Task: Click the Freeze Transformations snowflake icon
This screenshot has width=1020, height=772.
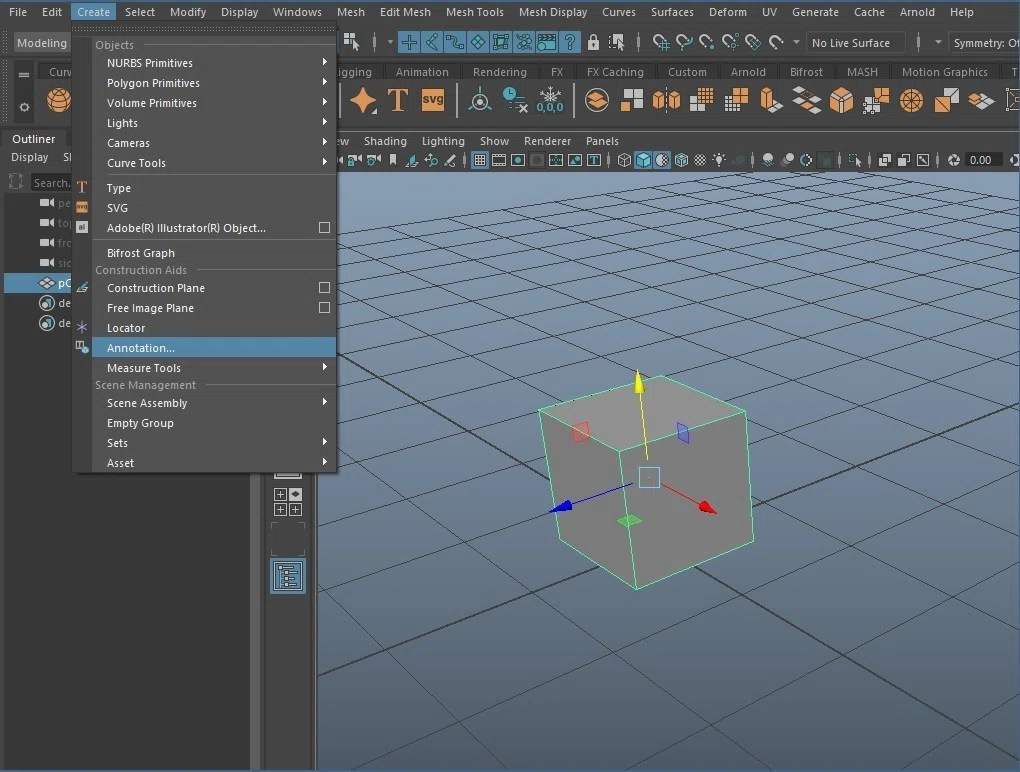Action: pyautogui.click(x=550, y=100)
